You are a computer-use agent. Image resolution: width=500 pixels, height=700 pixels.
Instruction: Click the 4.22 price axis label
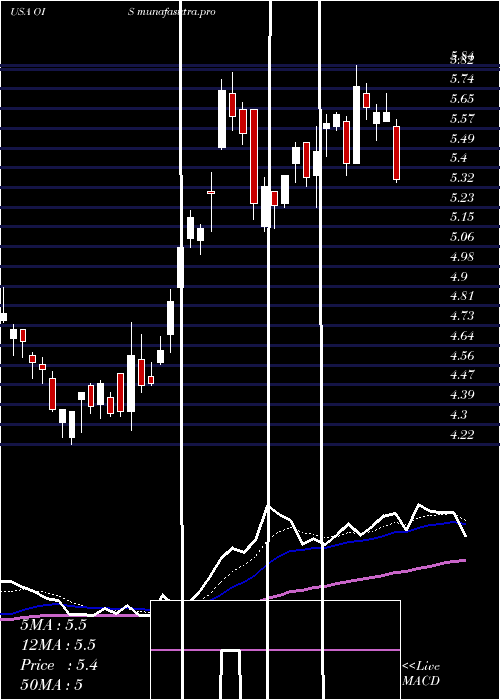pyautogui.click(x=462, y=434)
